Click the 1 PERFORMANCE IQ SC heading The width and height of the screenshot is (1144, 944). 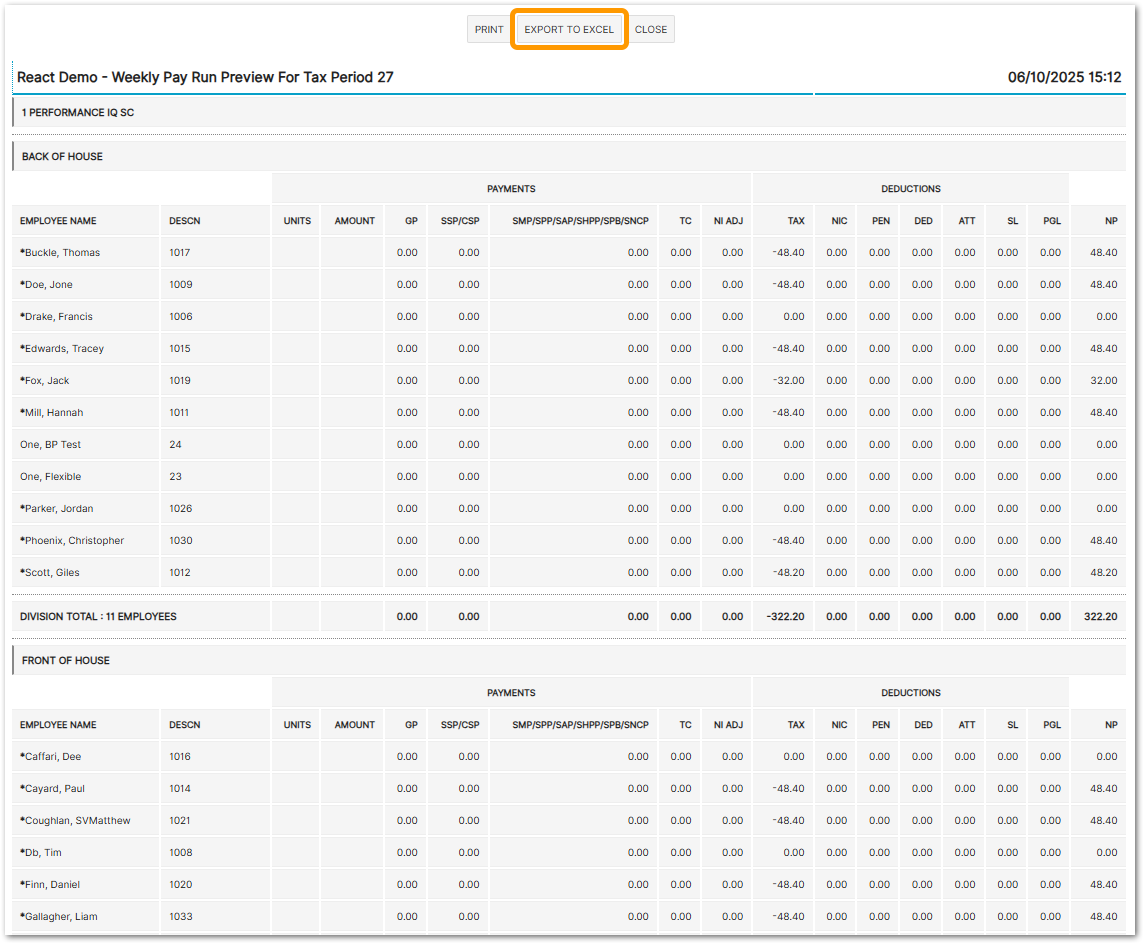[x=78, y=113]
